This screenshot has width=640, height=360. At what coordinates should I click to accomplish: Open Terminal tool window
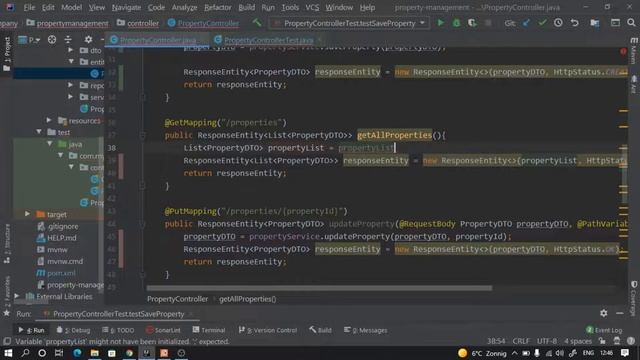coord(209,330)
